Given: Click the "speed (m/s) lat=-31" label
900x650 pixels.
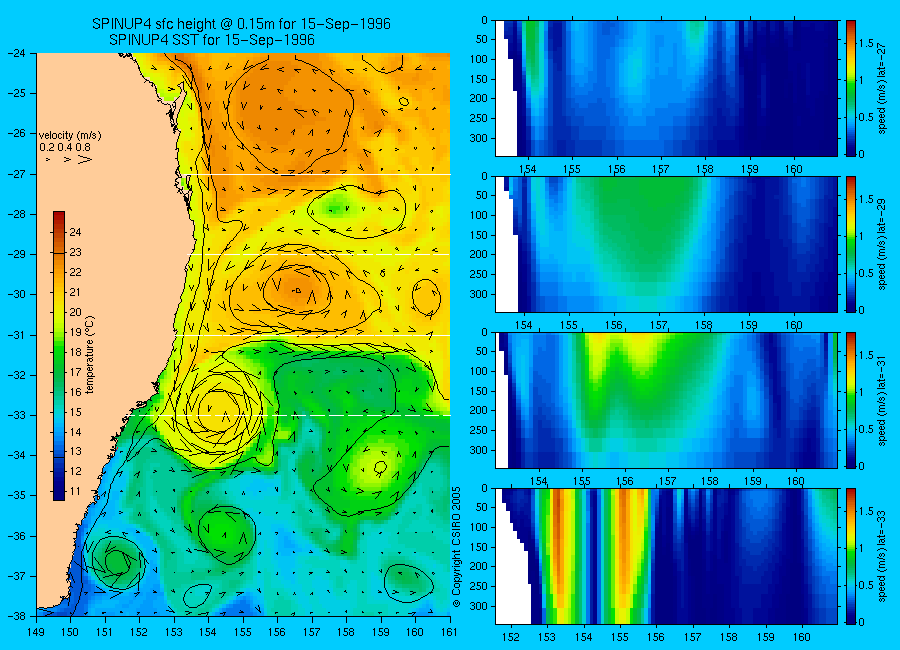Looking at the screenshot, I should 882,400.
